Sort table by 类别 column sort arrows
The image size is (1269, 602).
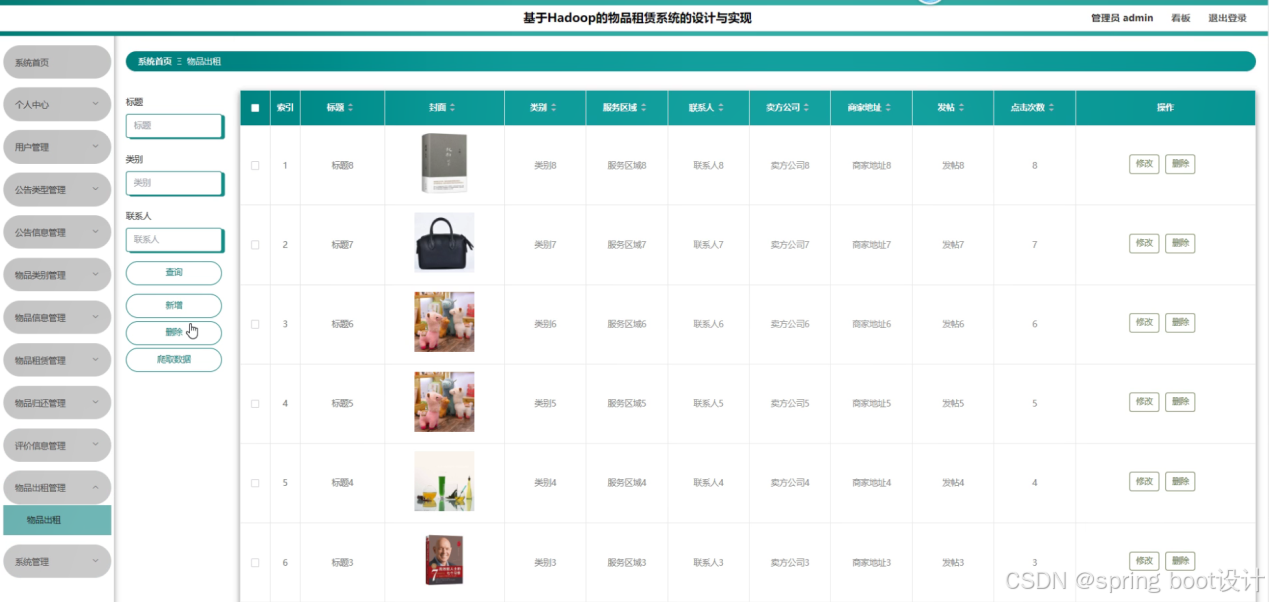point(553,108)
